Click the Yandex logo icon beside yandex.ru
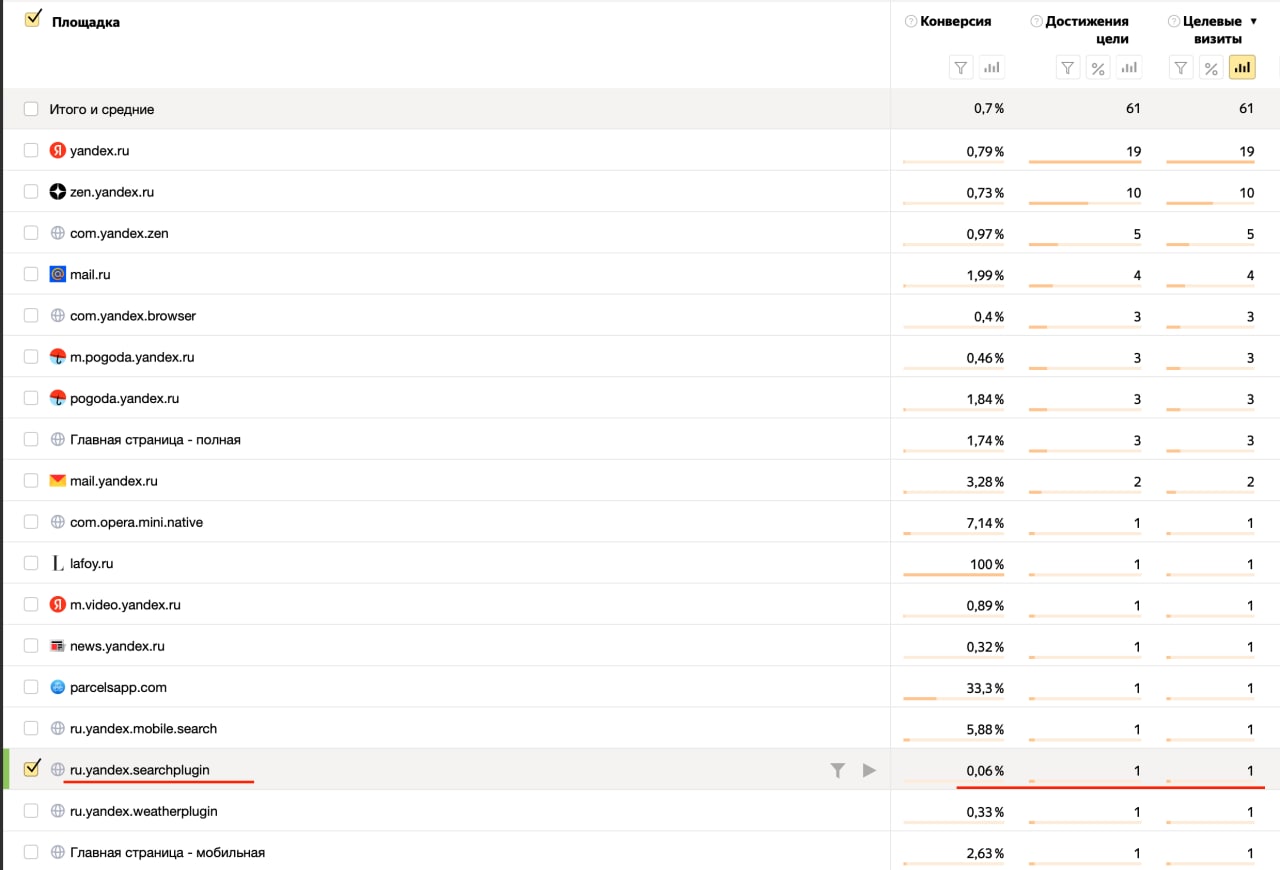The width and height of the screenshot is (1280, 870). pos(58,151)
